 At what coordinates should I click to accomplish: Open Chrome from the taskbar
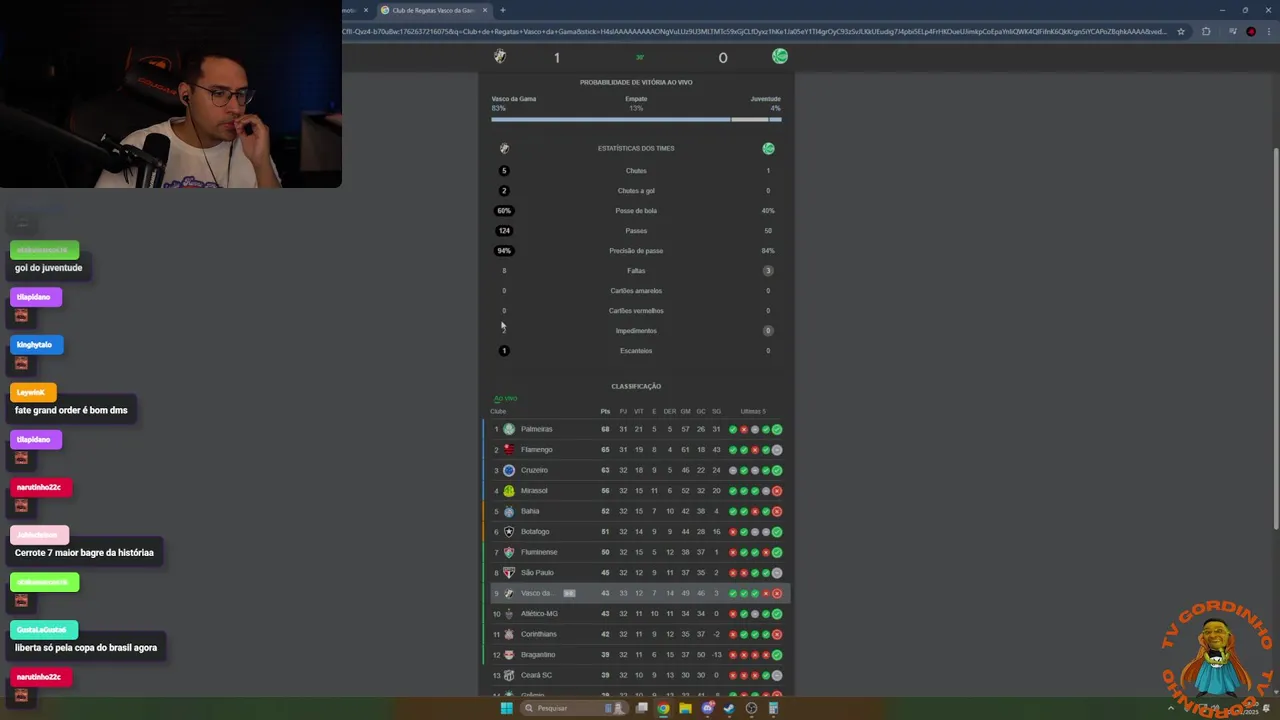(663, 708)
